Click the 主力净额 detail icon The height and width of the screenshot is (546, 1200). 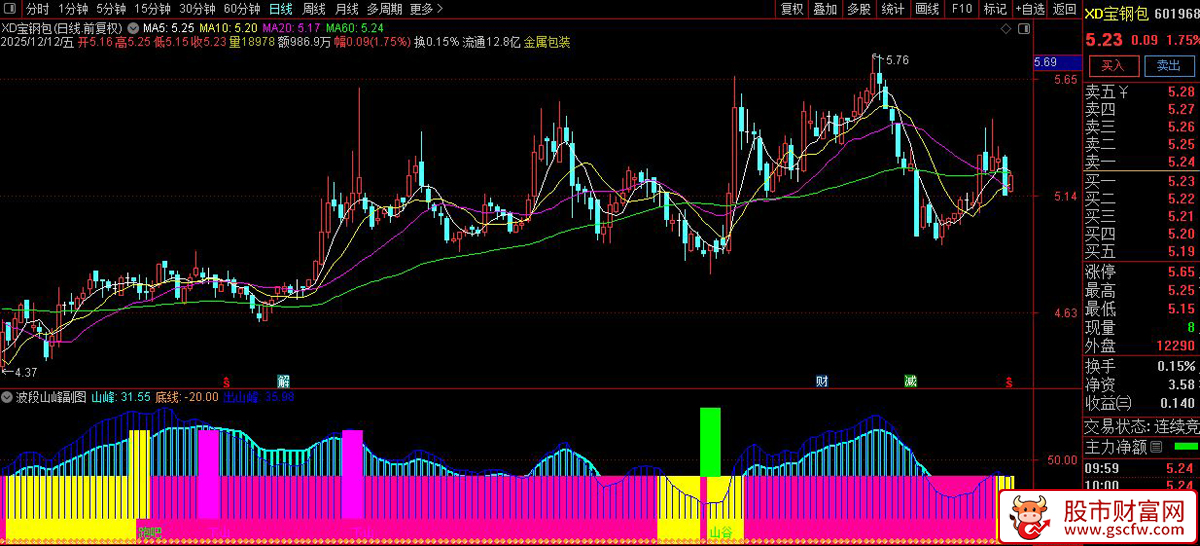coord(1156,446)
